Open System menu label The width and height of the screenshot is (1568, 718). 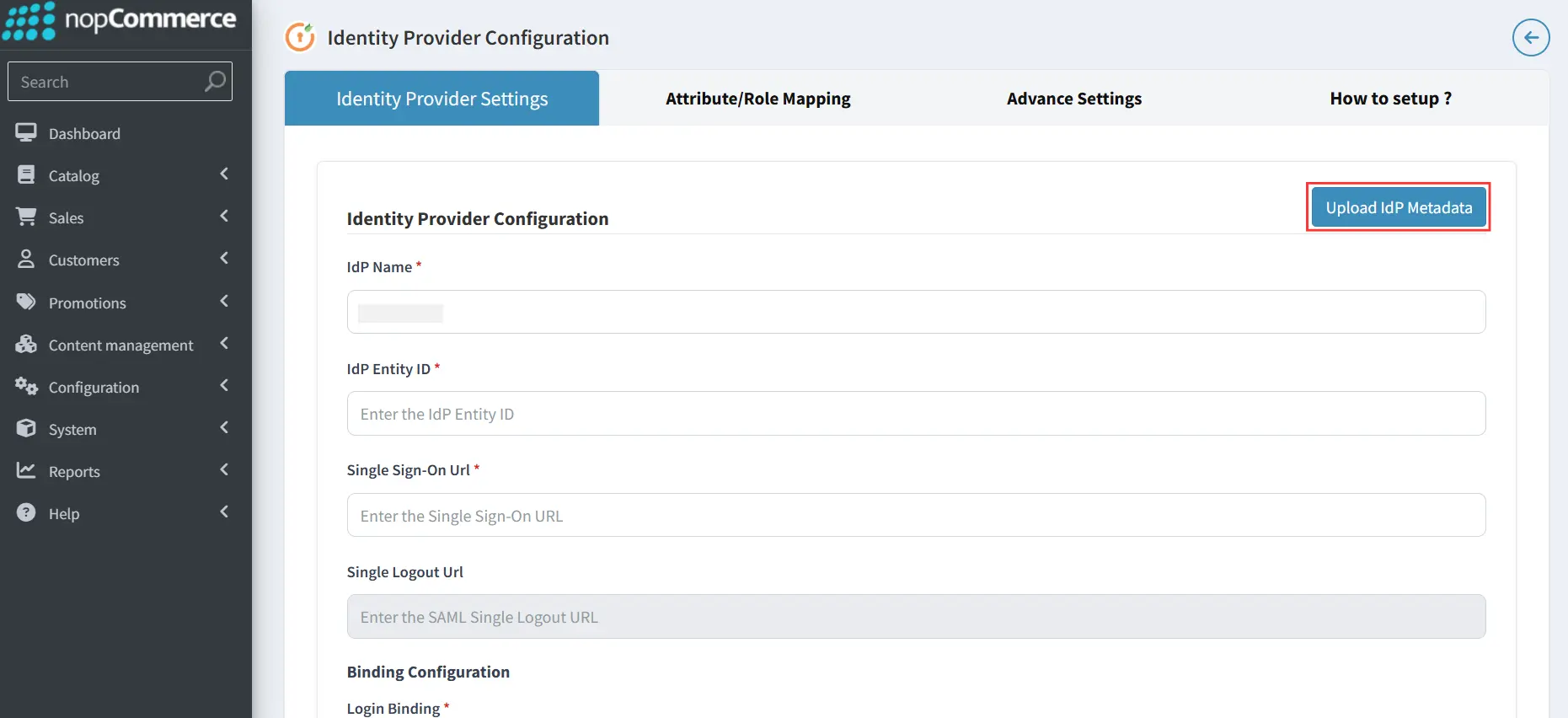tap(72, 430)
